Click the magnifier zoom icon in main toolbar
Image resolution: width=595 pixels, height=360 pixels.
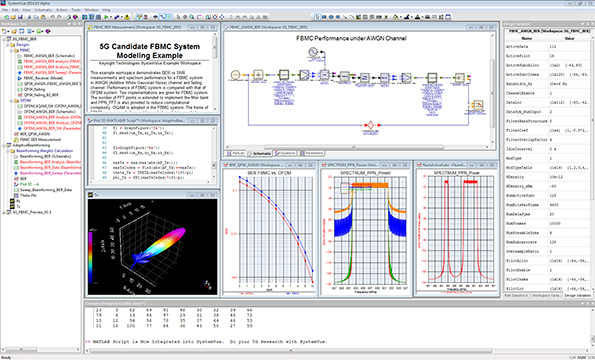click(192, 17)
